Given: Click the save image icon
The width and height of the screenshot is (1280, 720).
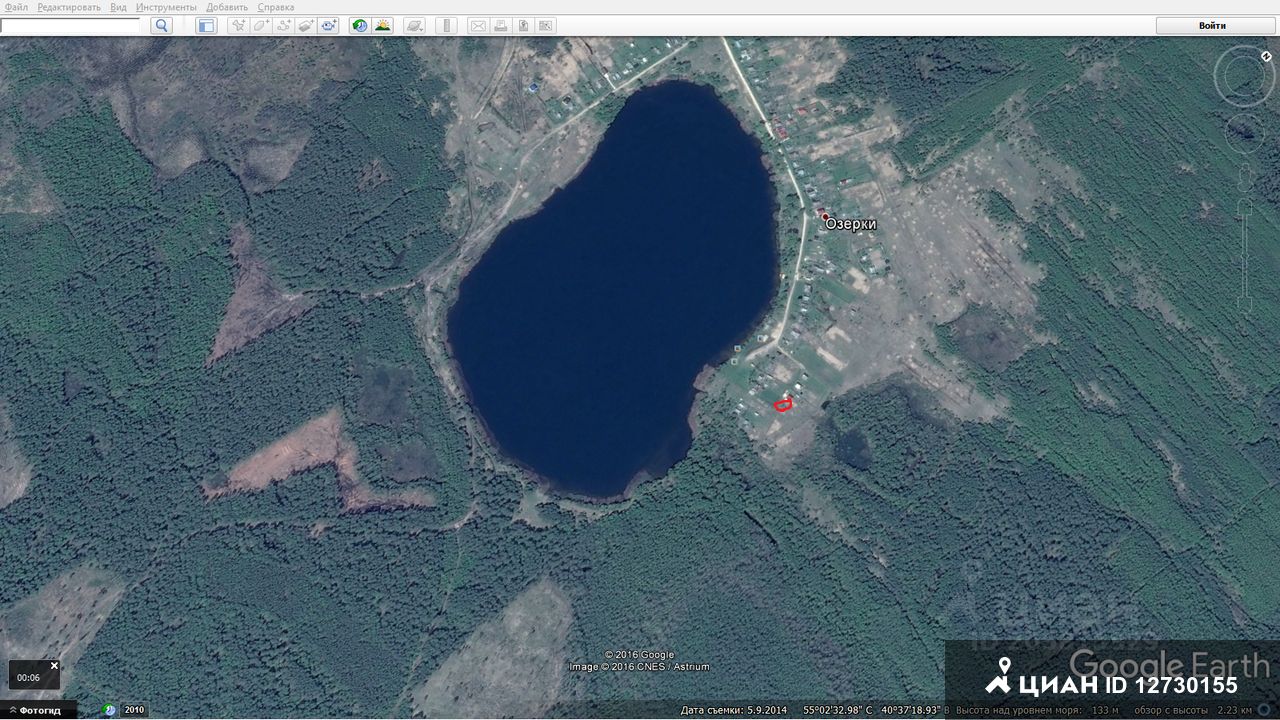Looking at the screenshot, I should point(523,26).
